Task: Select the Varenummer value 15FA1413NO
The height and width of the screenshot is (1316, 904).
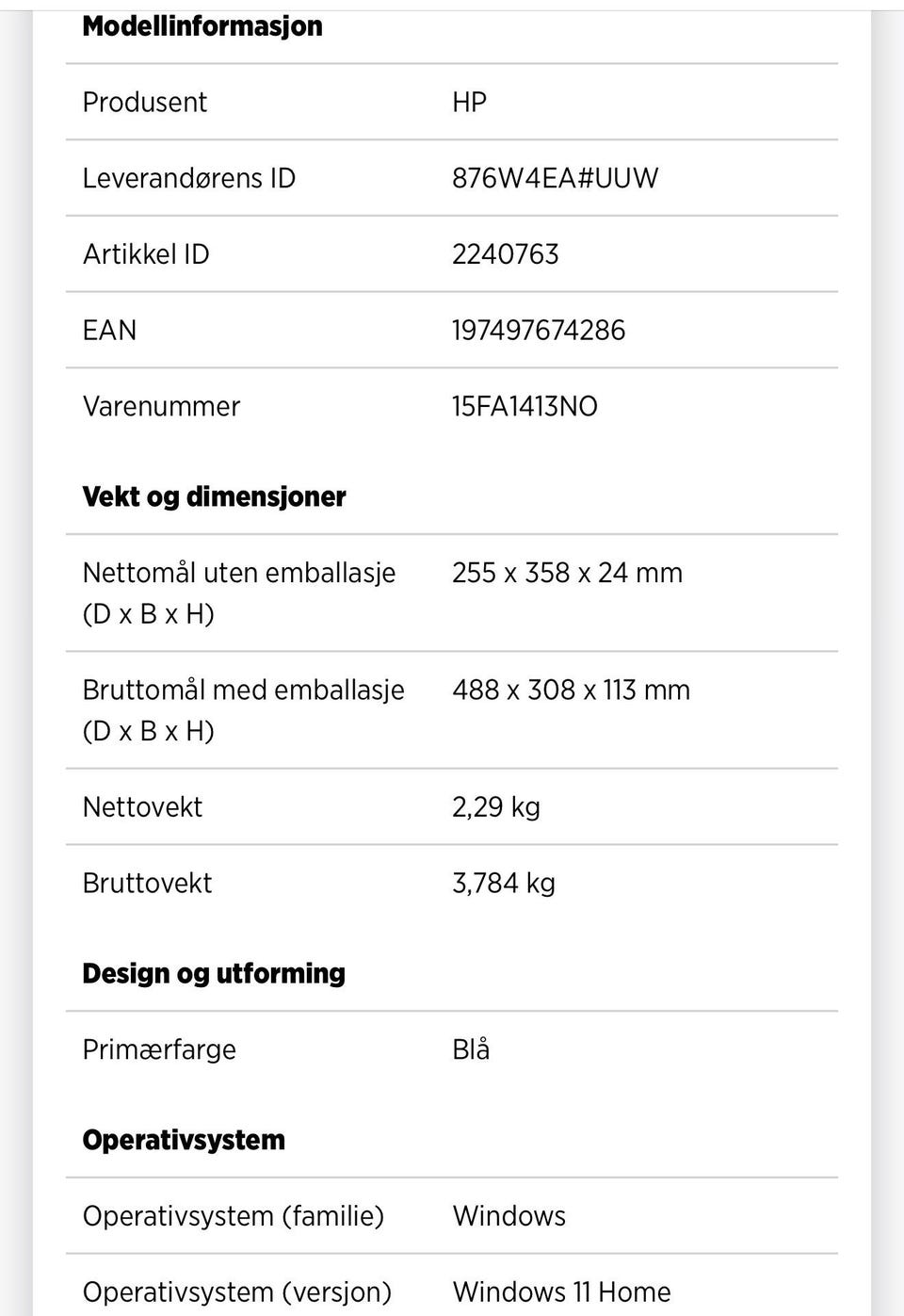Action: [x=525, y=407]
